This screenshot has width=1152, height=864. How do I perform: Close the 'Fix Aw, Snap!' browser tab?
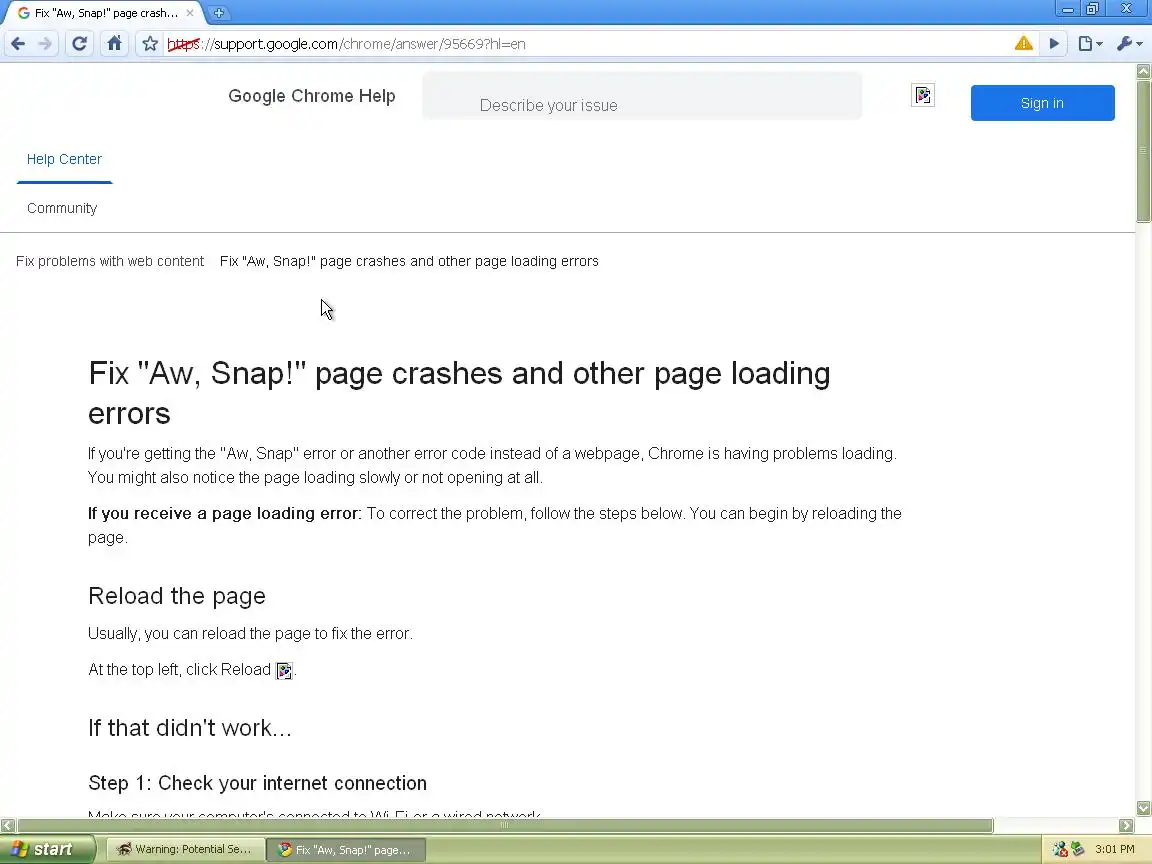(190, 13)
